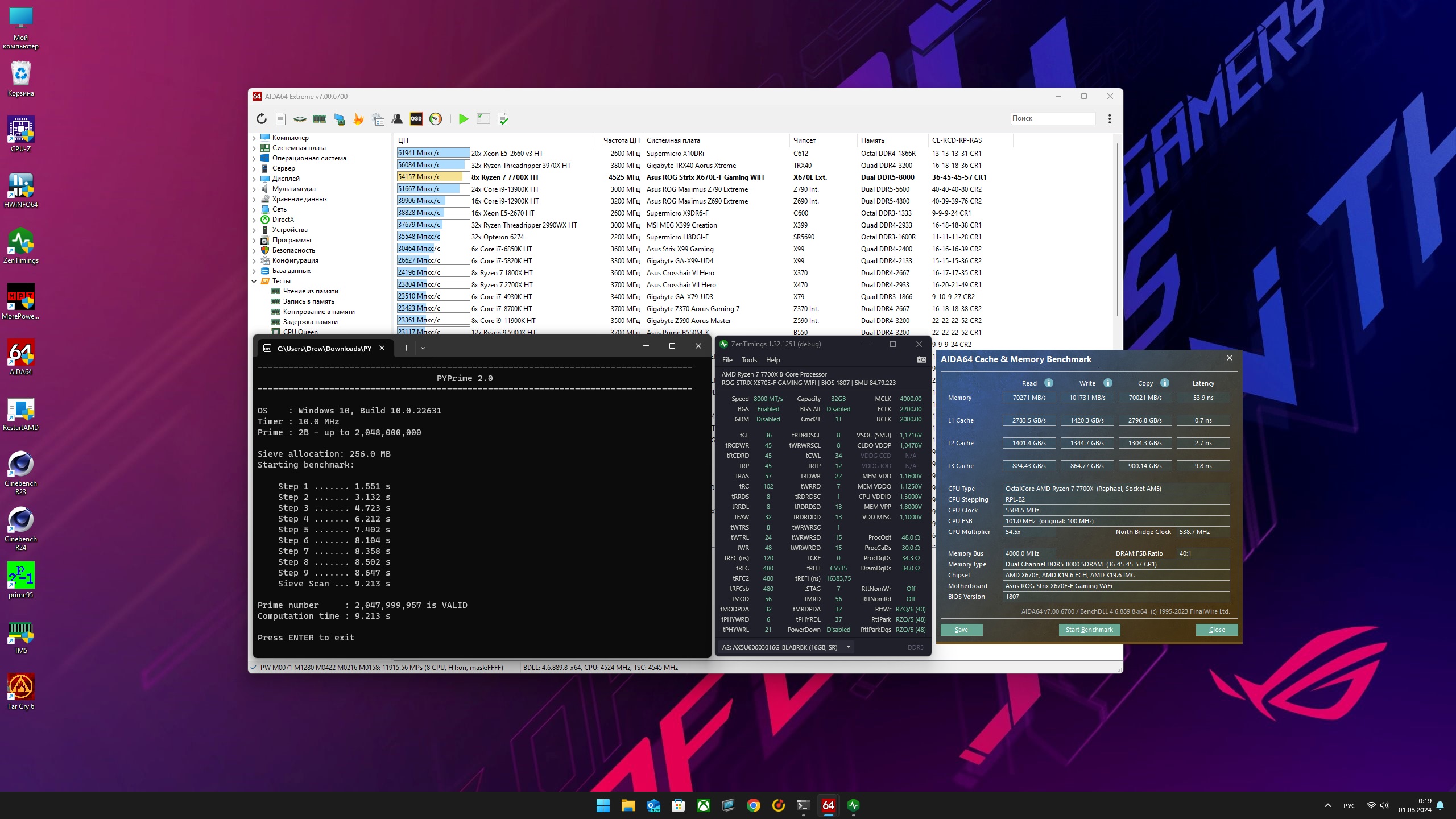Click the document with green checkmark icon
The image size is (1456, 819).
pos(503,119)
